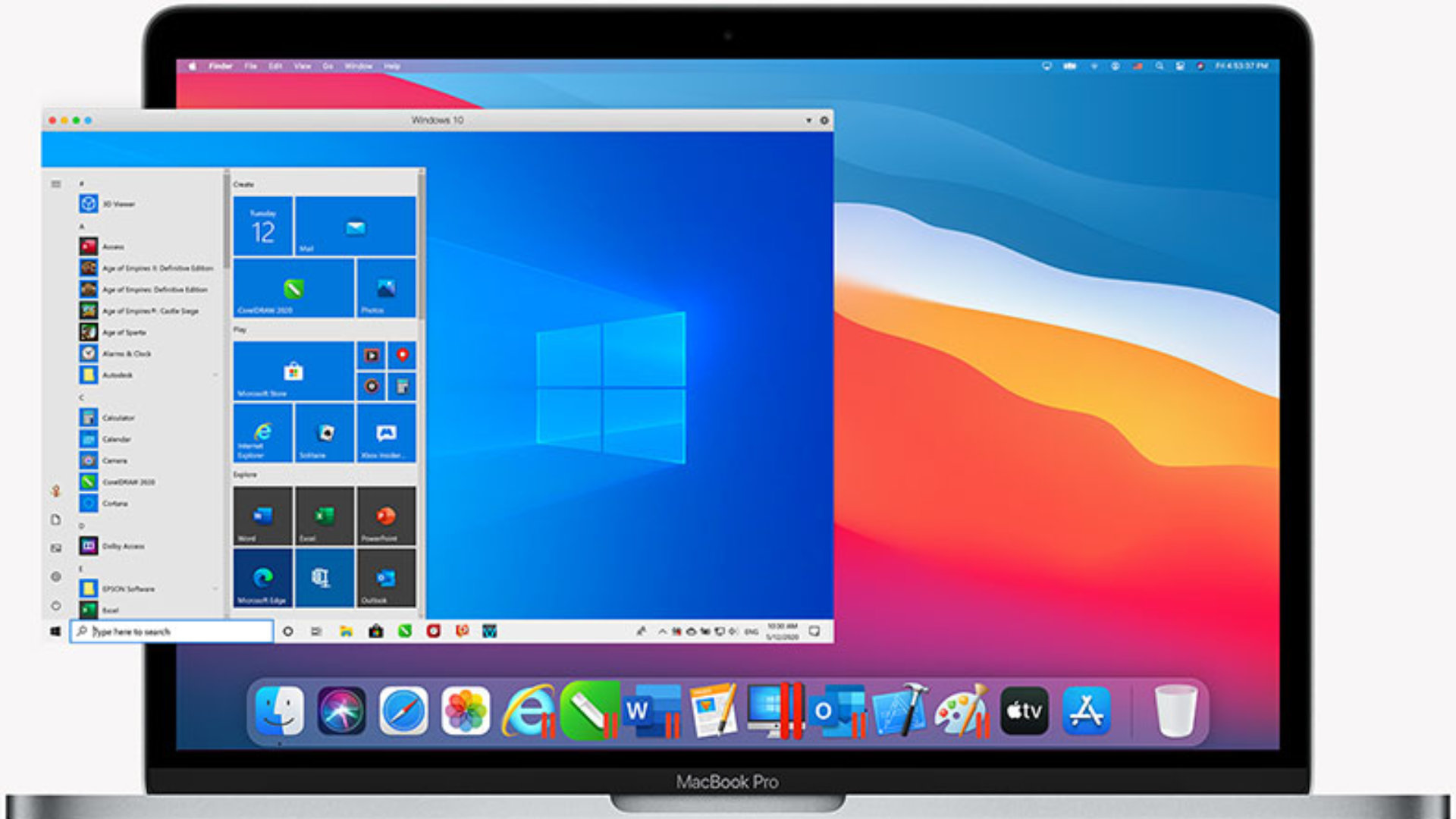The height and width of the screenshot is (819, 1456).
Task: Expand the Autodesk folder in app list
Action: pos(148,375)
